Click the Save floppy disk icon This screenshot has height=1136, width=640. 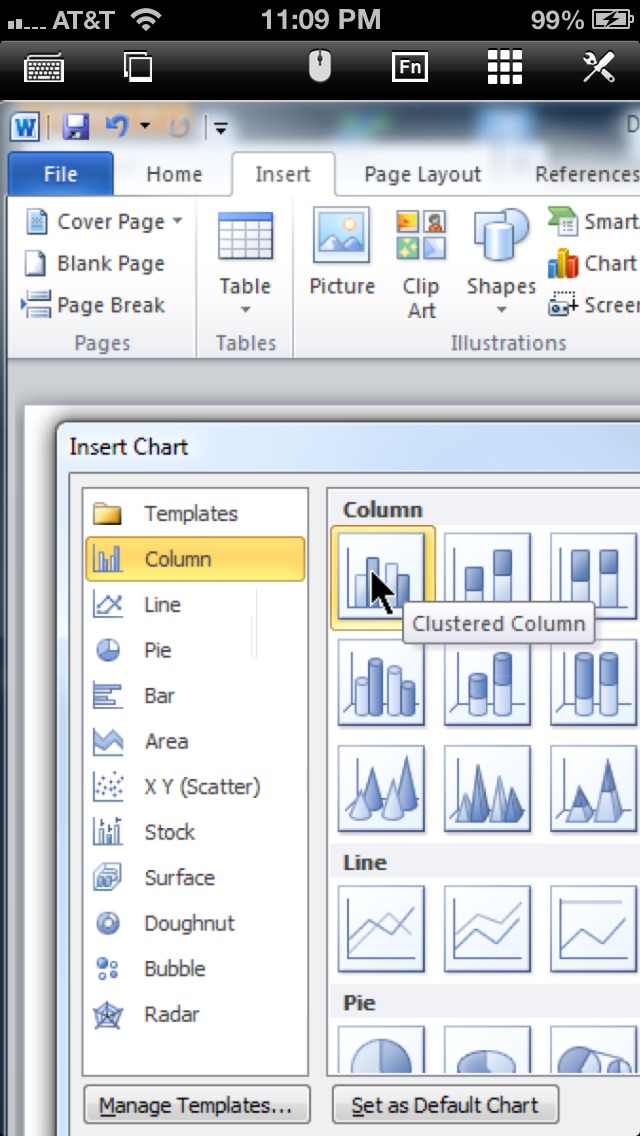[x=75, y=128]
